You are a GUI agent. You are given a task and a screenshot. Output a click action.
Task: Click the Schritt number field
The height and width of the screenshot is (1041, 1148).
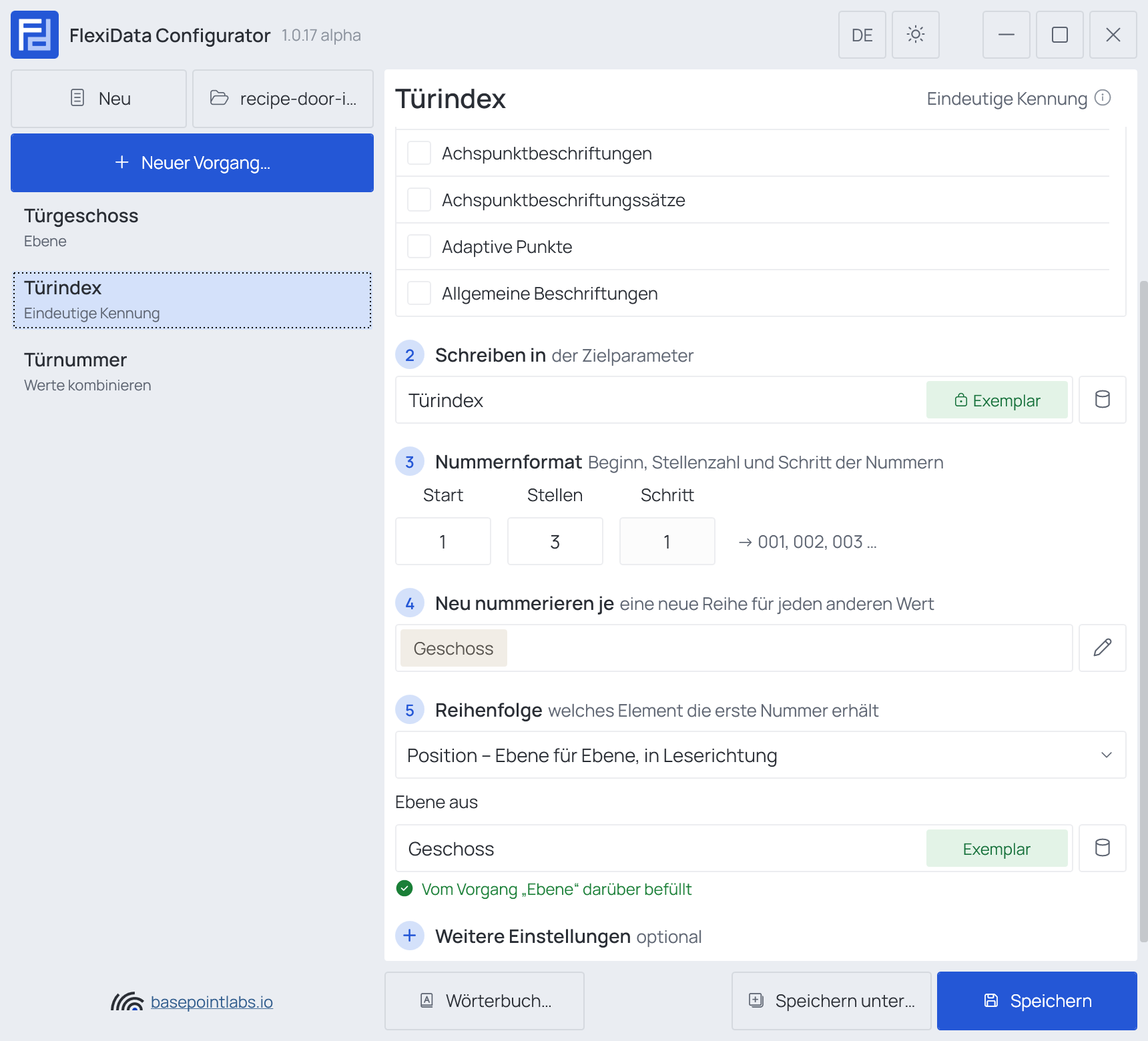[667, 541]
